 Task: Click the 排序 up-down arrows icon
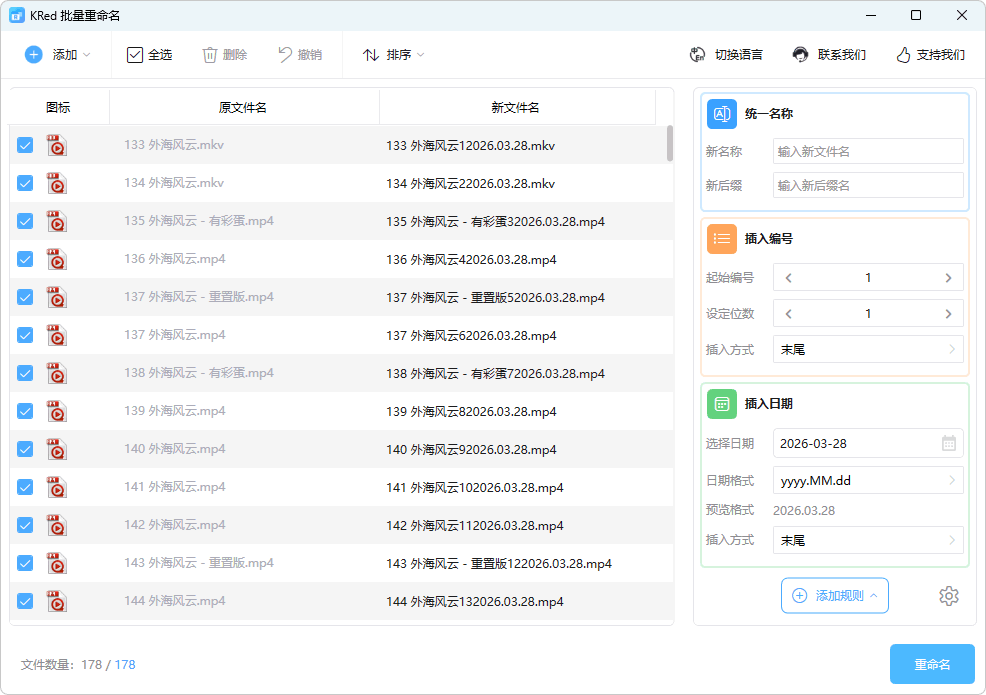[370, 55]
